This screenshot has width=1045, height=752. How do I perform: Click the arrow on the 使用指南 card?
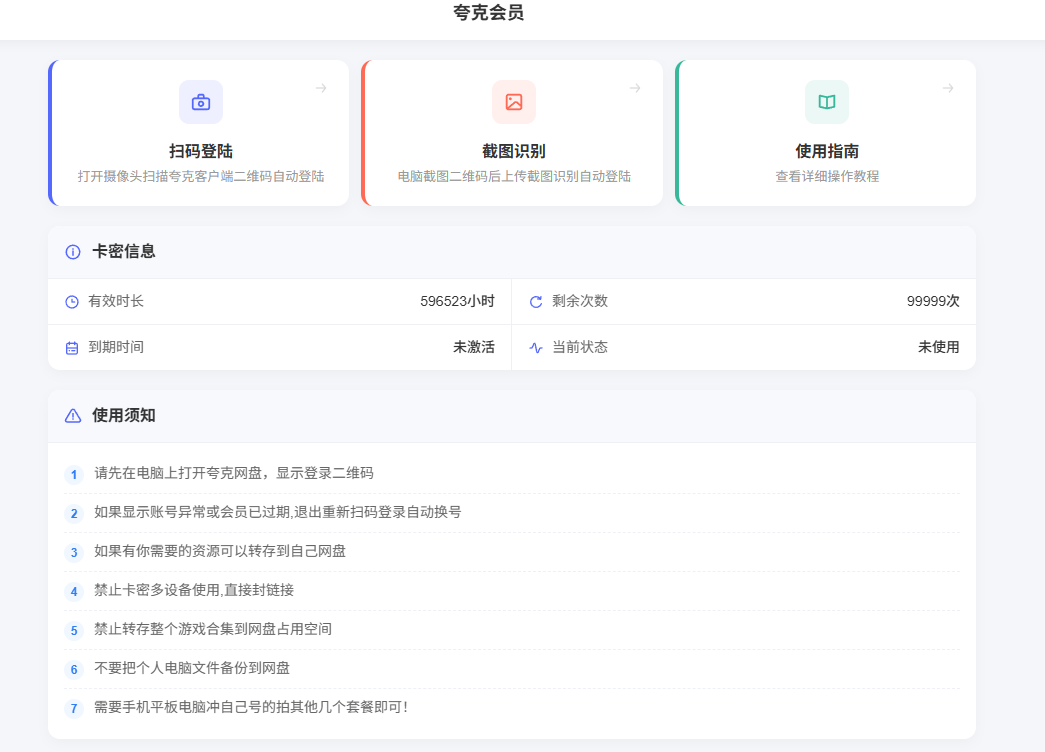[948, 88]
